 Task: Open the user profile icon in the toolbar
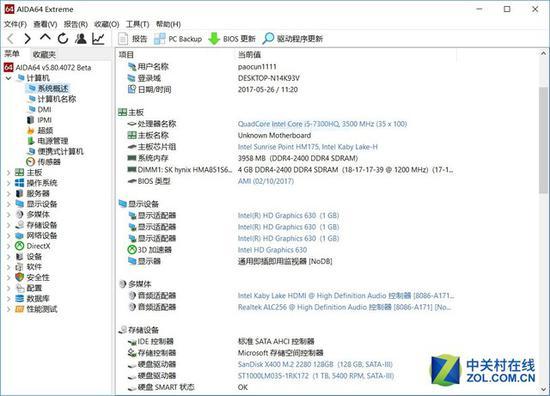click(81, 38)
